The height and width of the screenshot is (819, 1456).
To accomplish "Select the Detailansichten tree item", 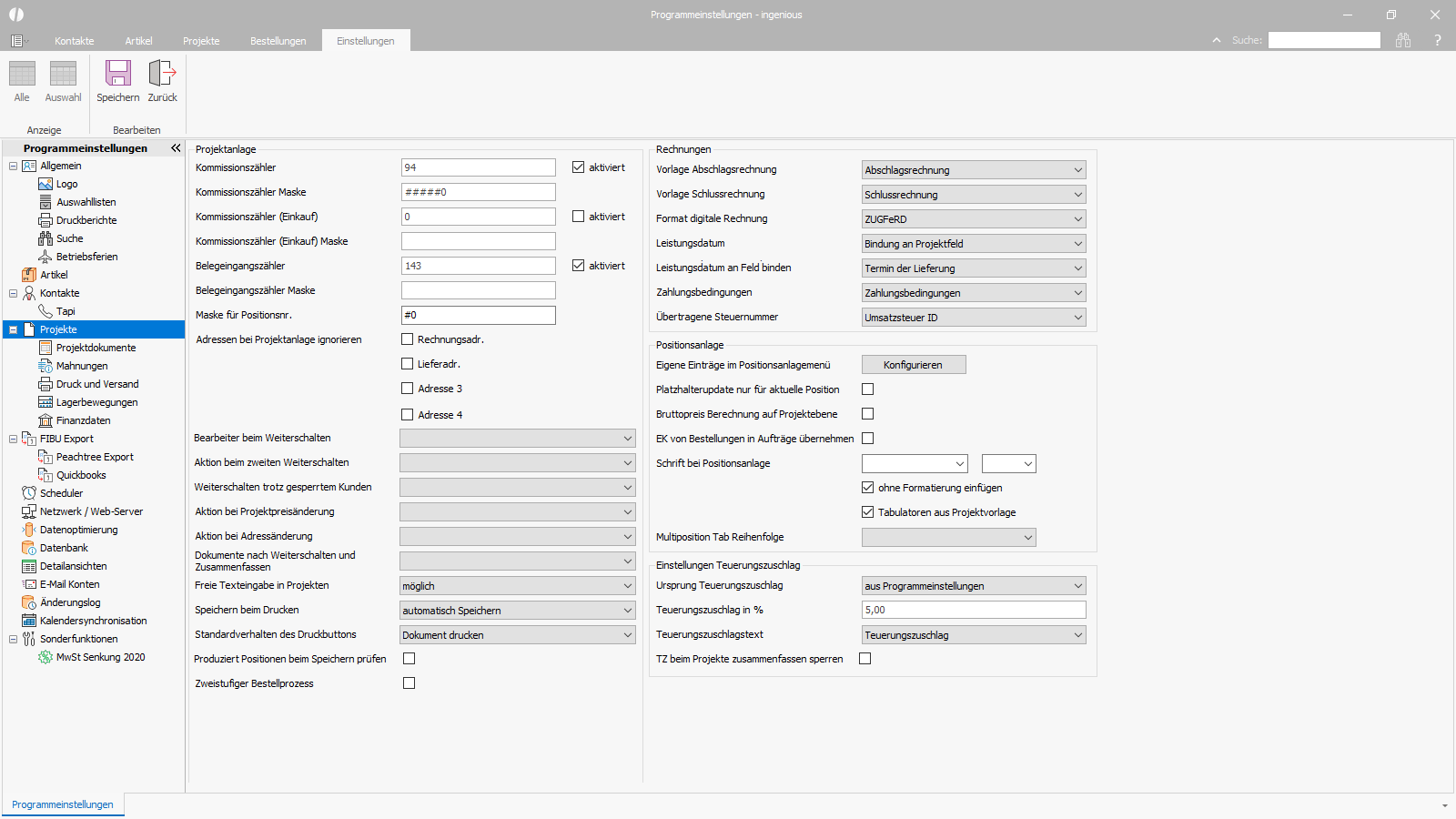I will tap(73, 566).
